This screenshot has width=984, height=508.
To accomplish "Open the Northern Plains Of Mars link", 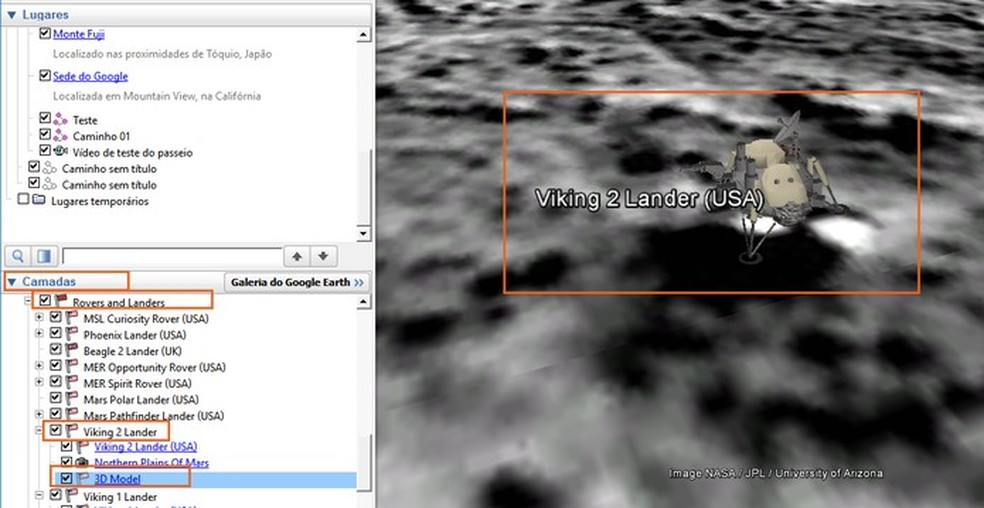I will point(151,463).
